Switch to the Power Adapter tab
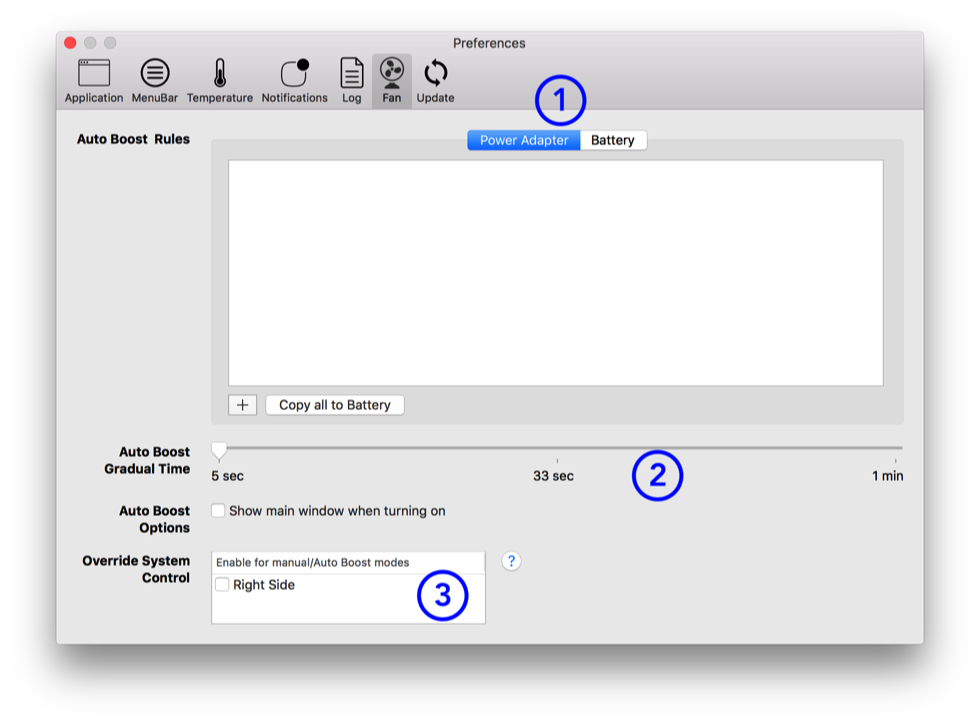Viewport: 980px width, 724px height. [x=523, y=140]
